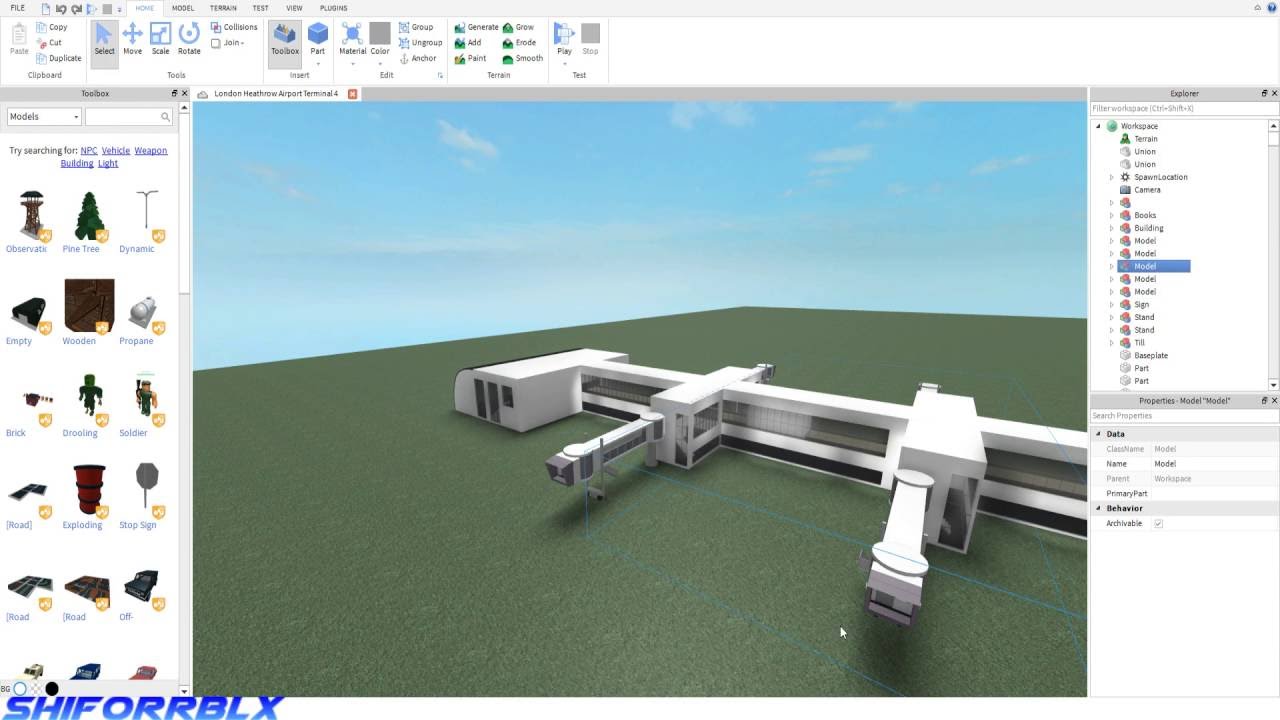Expand the SpawnLocation node
Screen dimensions: 1280x720
click(1111, 177)
